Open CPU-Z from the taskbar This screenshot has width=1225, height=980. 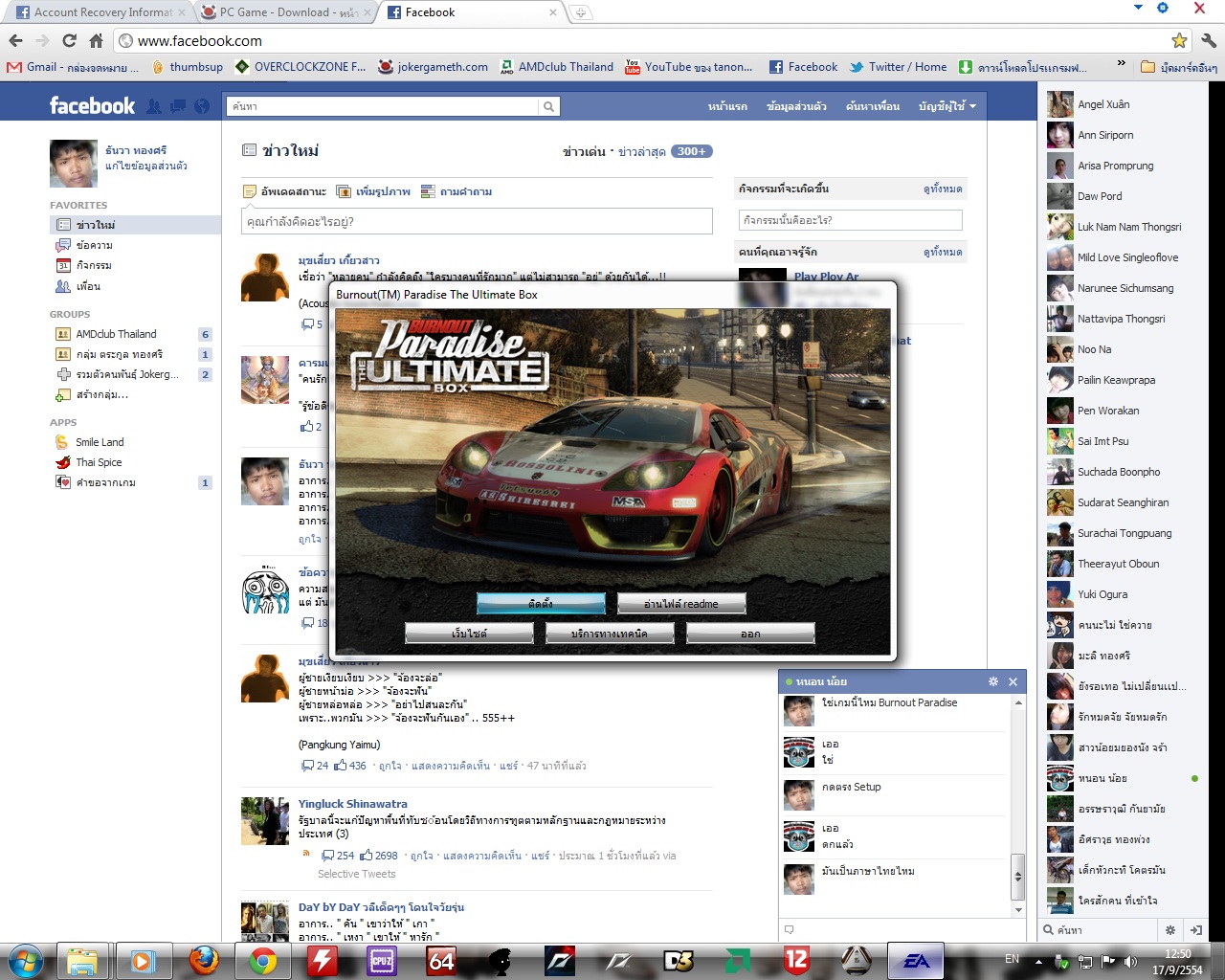[381, 960]
